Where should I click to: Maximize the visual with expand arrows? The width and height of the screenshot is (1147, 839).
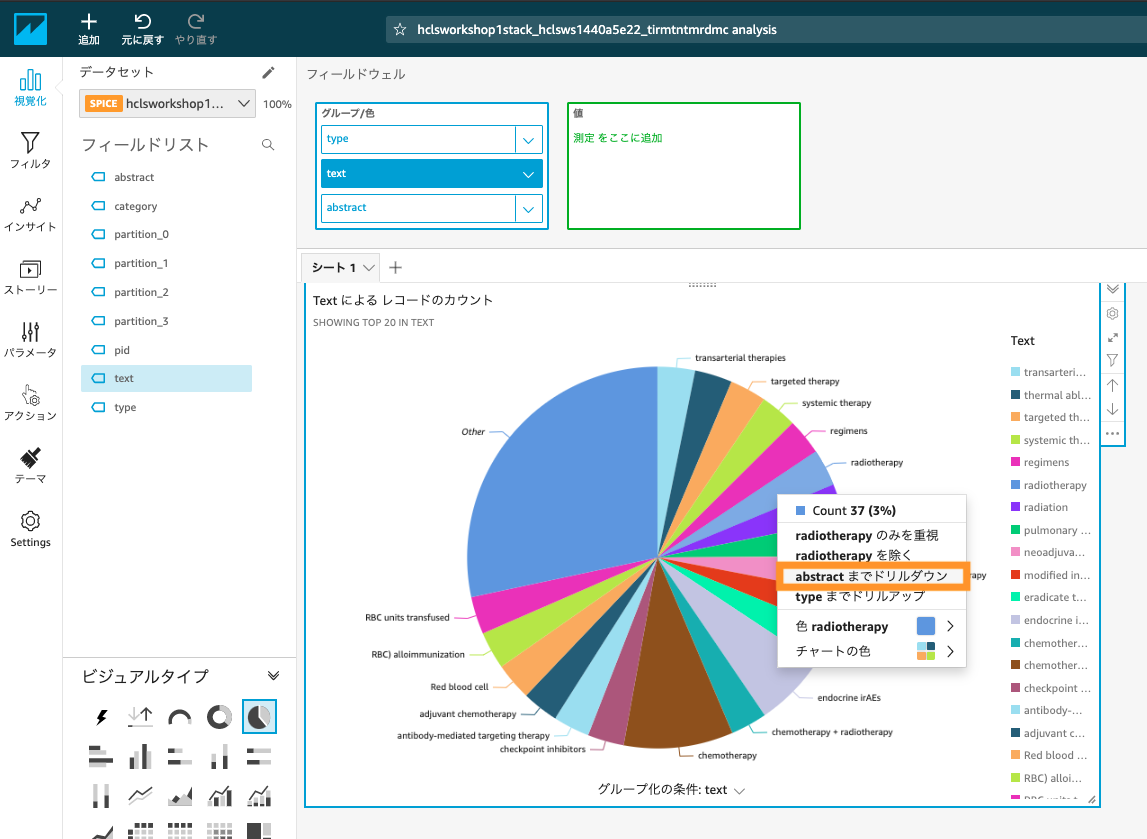(x=1113, y=337)
